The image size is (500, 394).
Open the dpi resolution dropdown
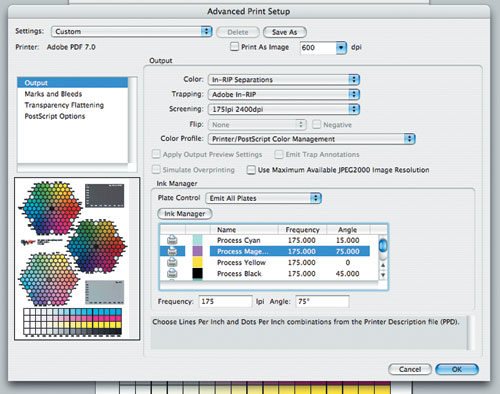[x=341, y=48]
